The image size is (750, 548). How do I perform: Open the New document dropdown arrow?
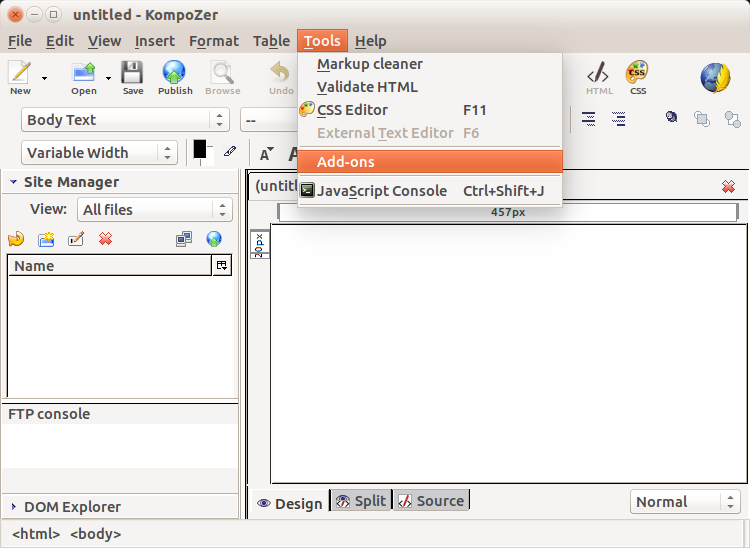44,78
